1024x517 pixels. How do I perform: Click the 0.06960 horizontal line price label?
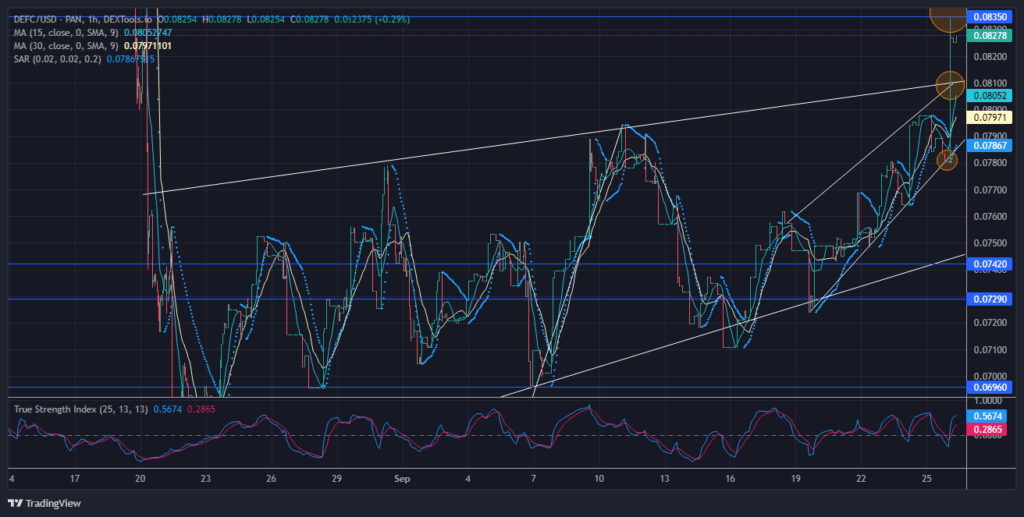989,387
